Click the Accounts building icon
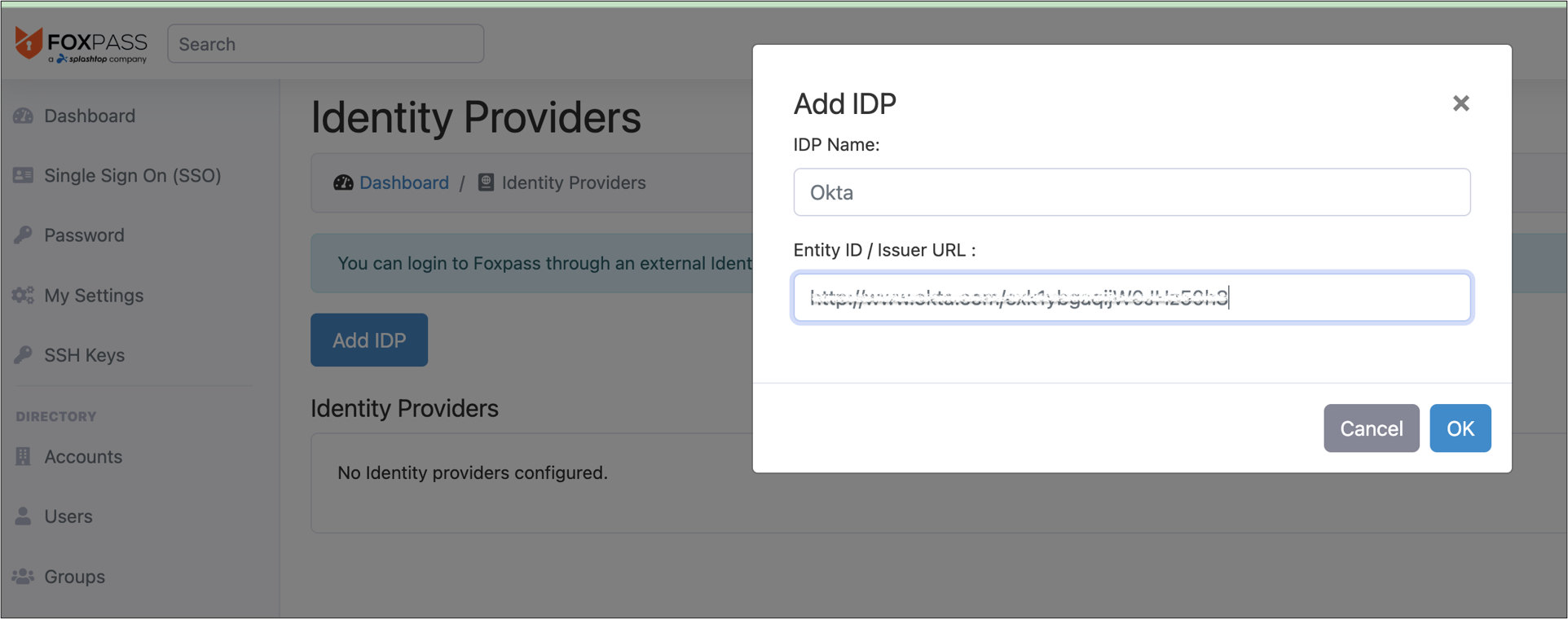The image size is (1568, 619). [x=23, y=456]
